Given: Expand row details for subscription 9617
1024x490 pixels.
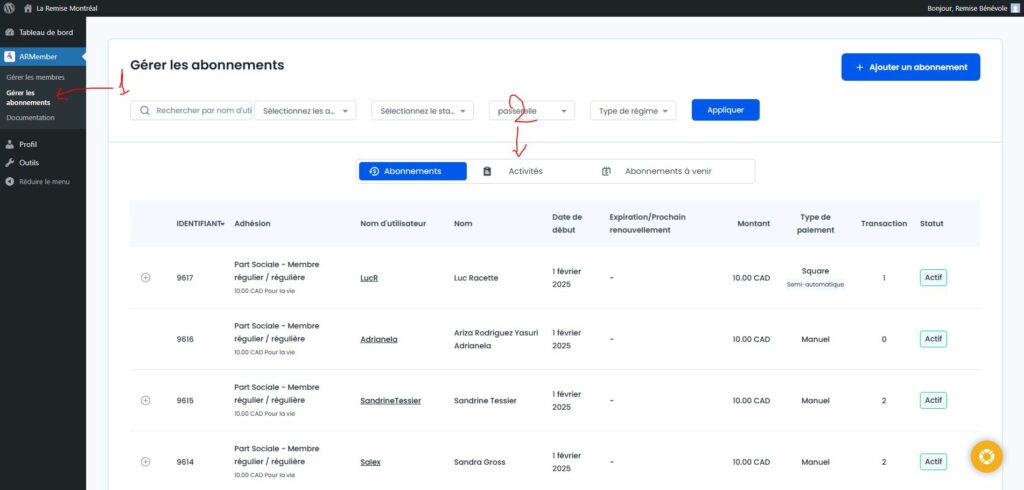Looking at the screenshot, I should pyautogui.click(x=145, y=277).
